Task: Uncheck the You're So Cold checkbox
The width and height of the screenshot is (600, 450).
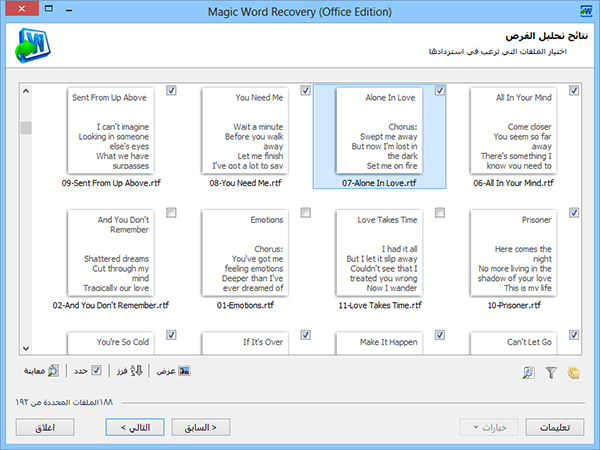Action: click(x=171, y=335)
